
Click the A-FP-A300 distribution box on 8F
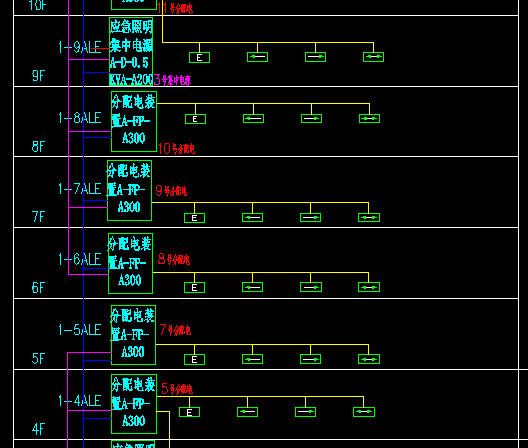[134, 121]
